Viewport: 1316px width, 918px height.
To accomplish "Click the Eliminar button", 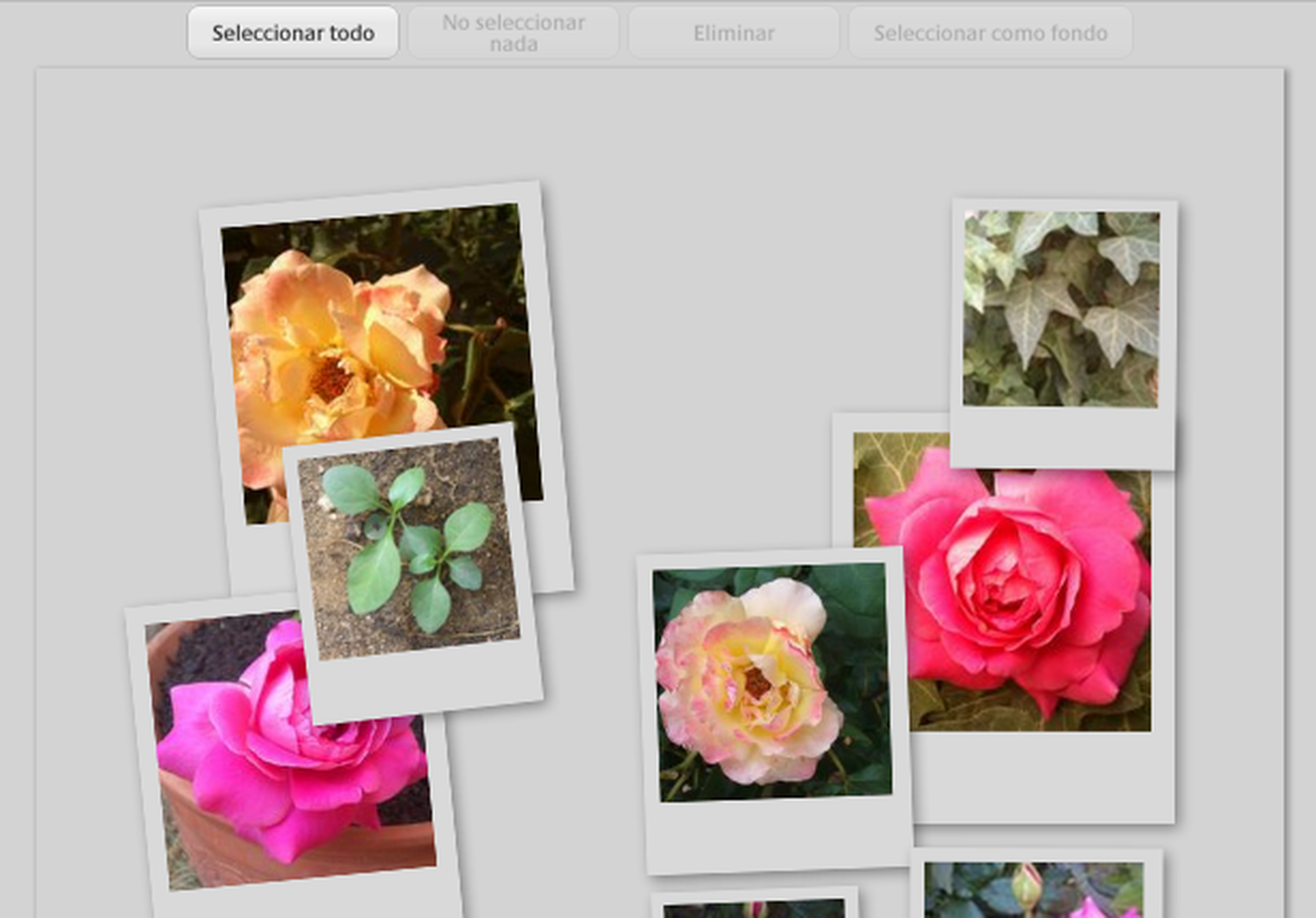I will [x=734, y=33].
